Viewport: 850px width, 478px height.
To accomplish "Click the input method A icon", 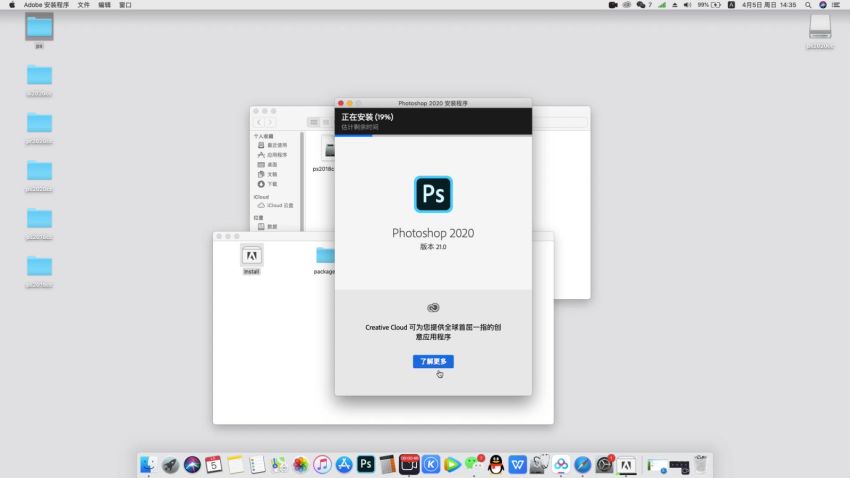I will pyautogui.click(x=731, y=5).
